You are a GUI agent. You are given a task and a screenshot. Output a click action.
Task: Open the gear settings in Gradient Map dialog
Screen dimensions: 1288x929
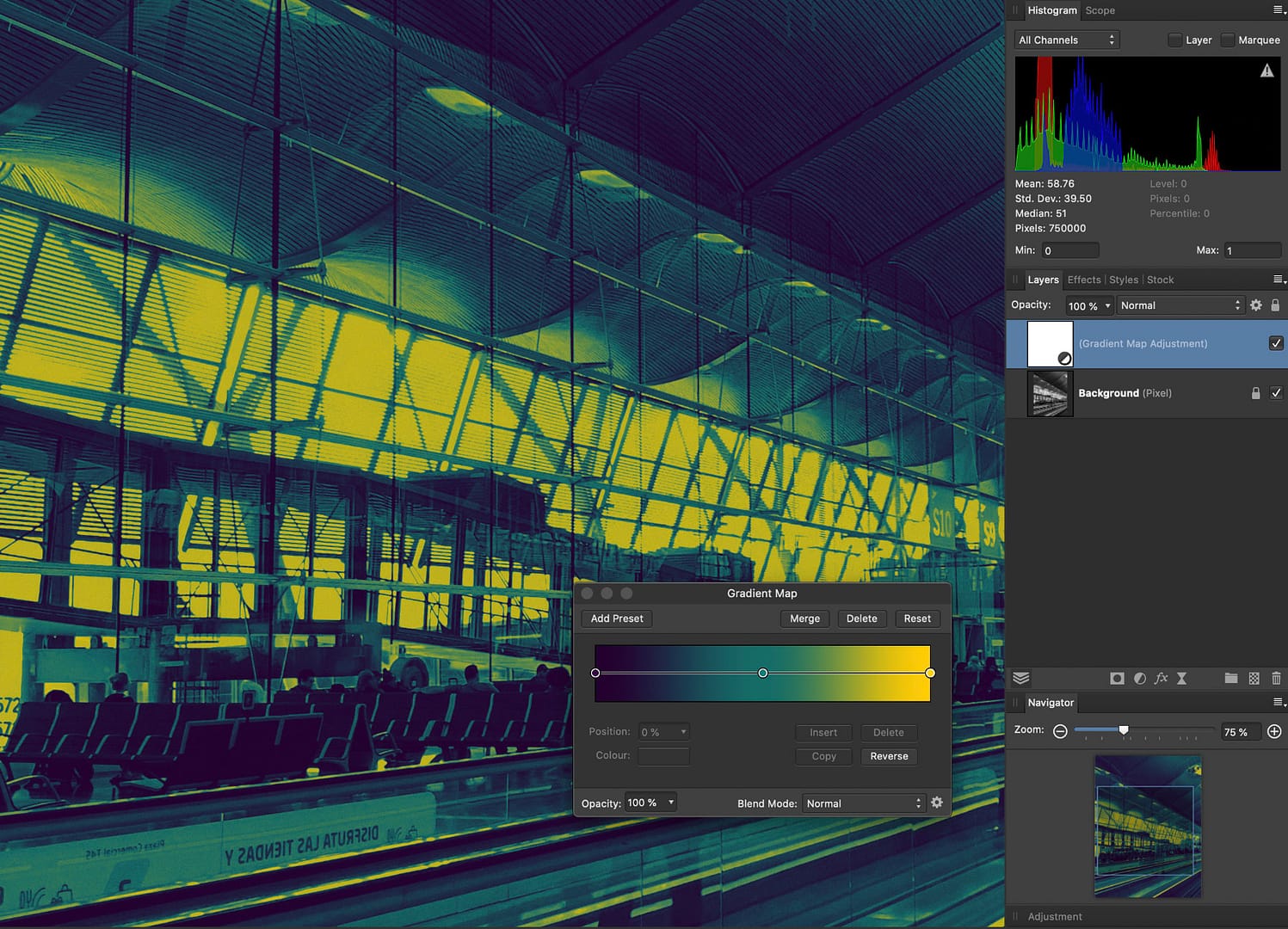point(937,802)
